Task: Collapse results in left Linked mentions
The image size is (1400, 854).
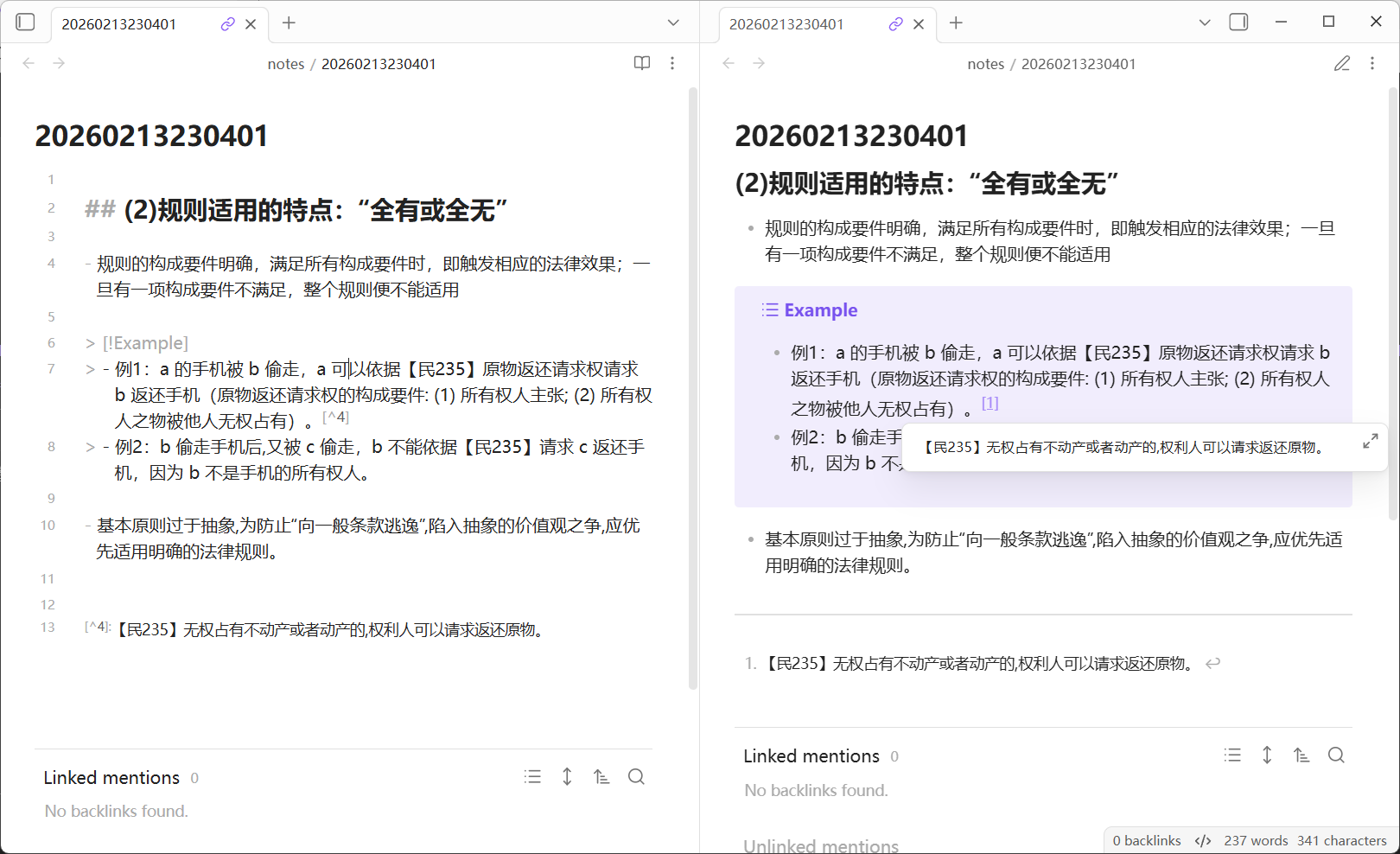Action: click(x=532, y=777)
